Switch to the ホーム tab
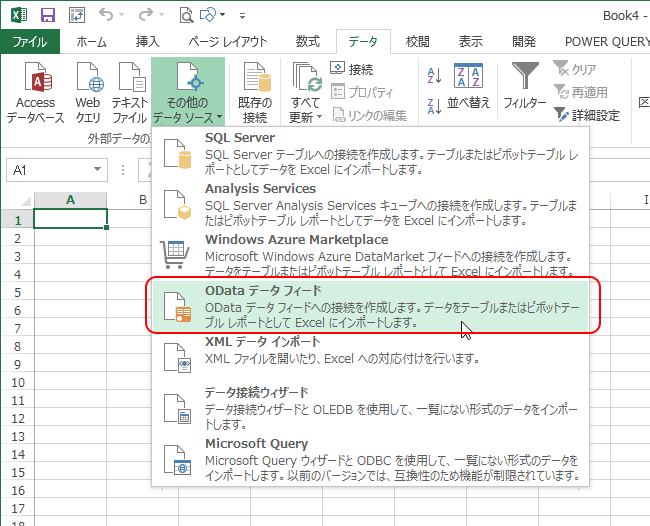The height and width of the screenshot is (526, 650). [91, 41]
